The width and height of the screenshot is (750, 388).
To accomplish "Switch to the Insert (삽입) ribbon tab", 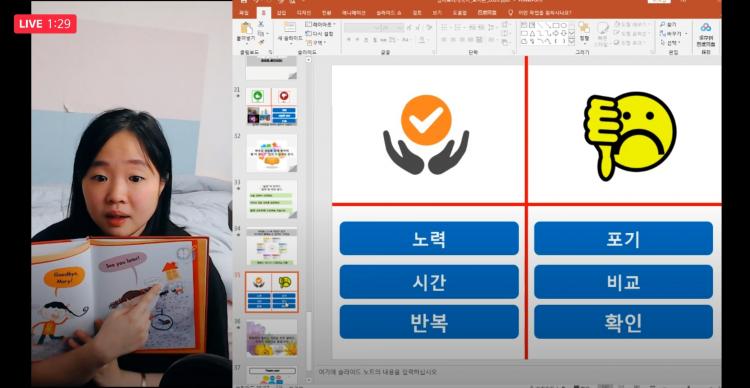I will [281, 13].
